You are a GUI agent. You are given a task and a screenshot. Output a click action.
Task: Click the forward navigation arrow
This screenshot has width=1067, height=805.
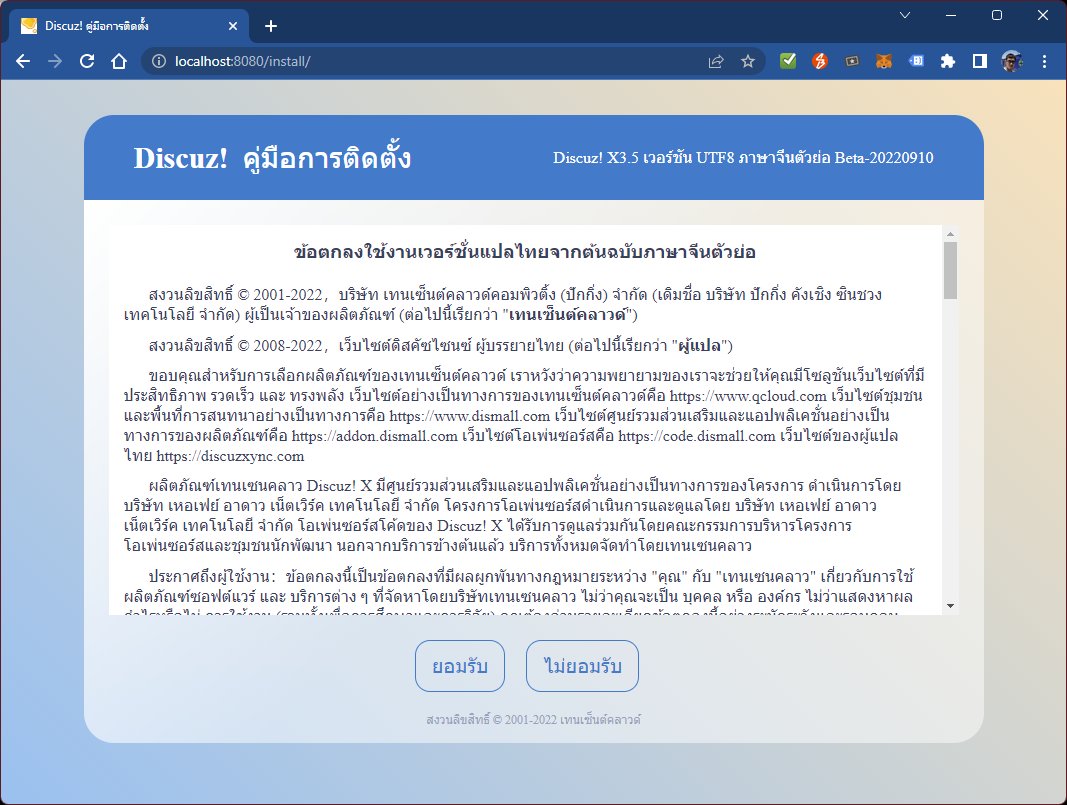point(55,61)
